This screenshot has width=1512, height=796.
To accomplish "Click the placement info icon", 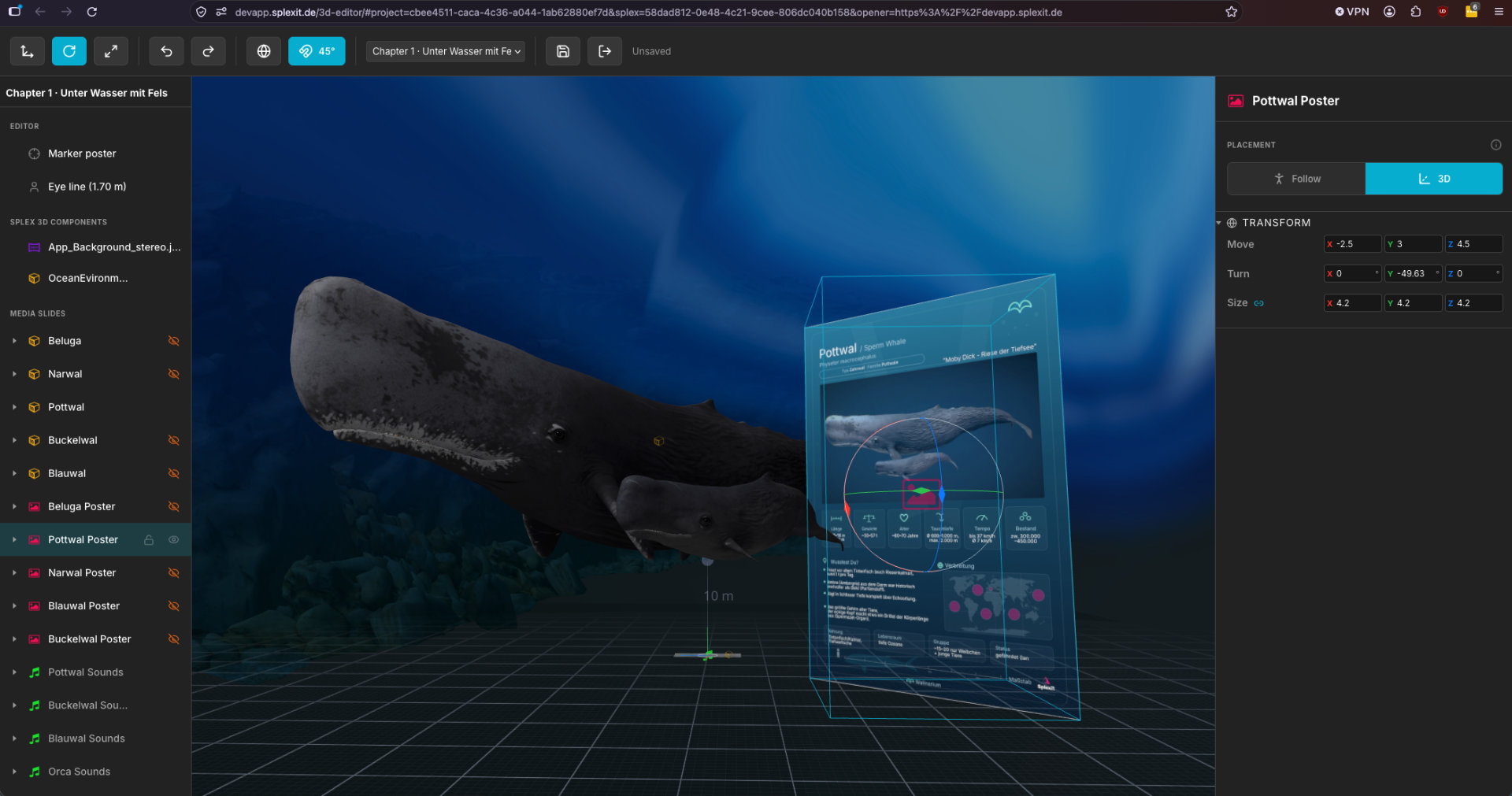I will pyautogui.click(x=1495, y=145).
